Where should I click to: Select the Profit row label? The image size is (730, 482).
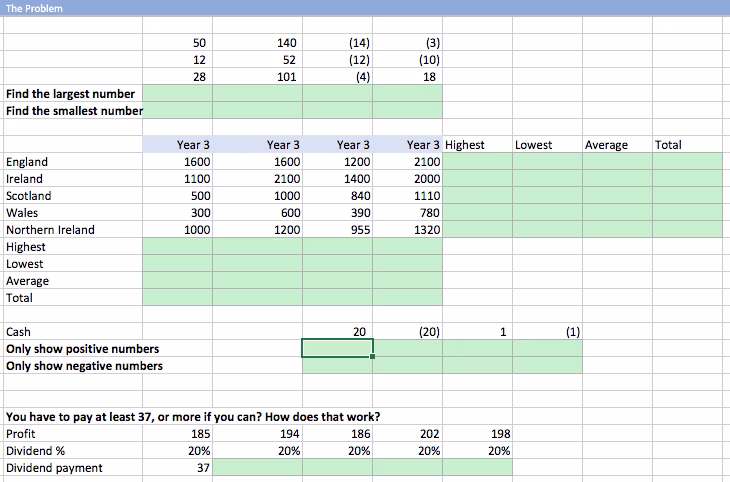73,434
